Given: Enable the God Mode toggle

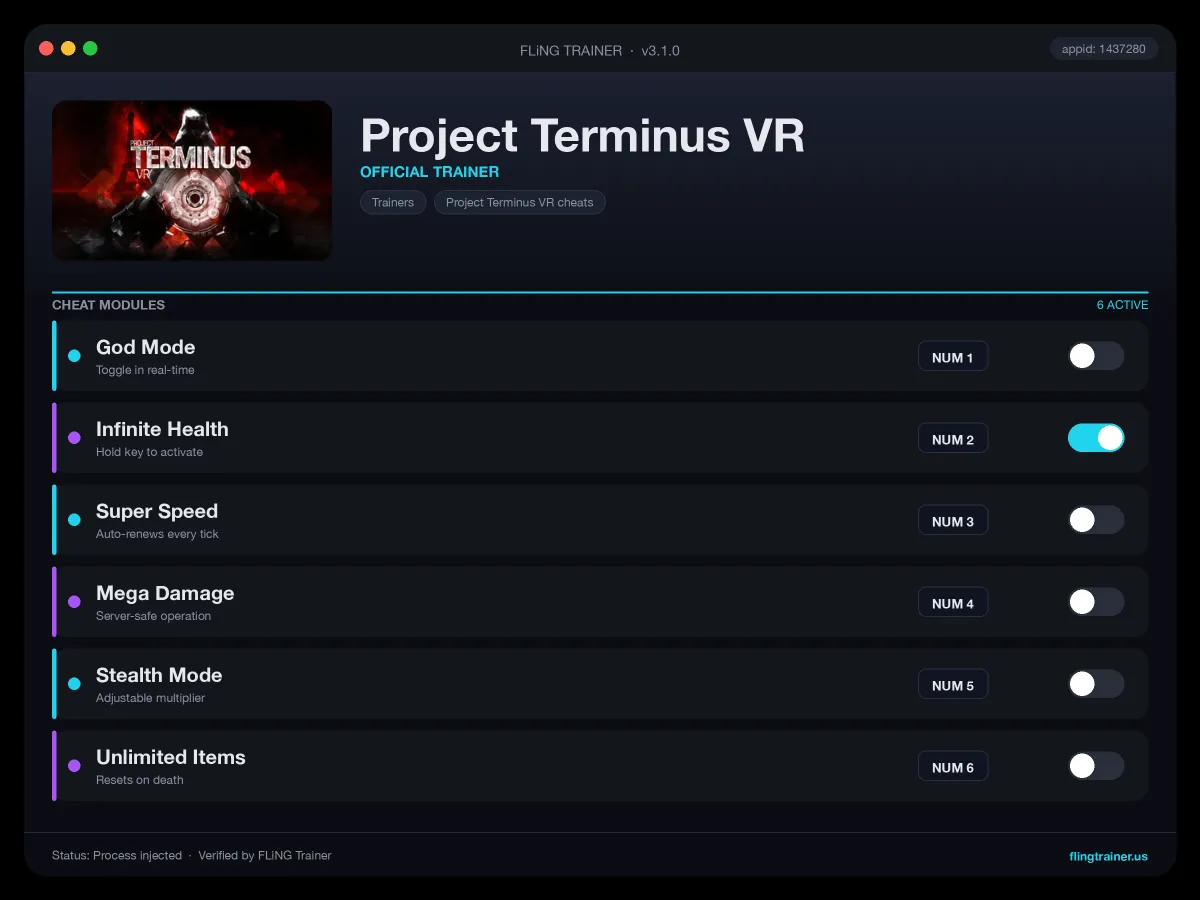Looking at the screenshot, I should pyautogui.click(x=1096, y=356).
